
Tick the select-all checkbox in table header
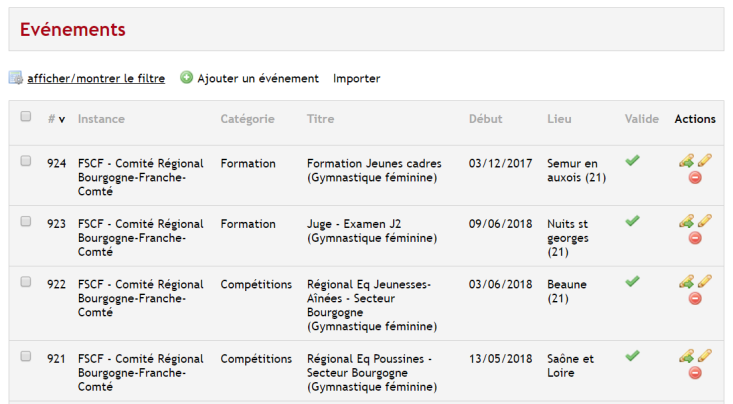(26, 116)
